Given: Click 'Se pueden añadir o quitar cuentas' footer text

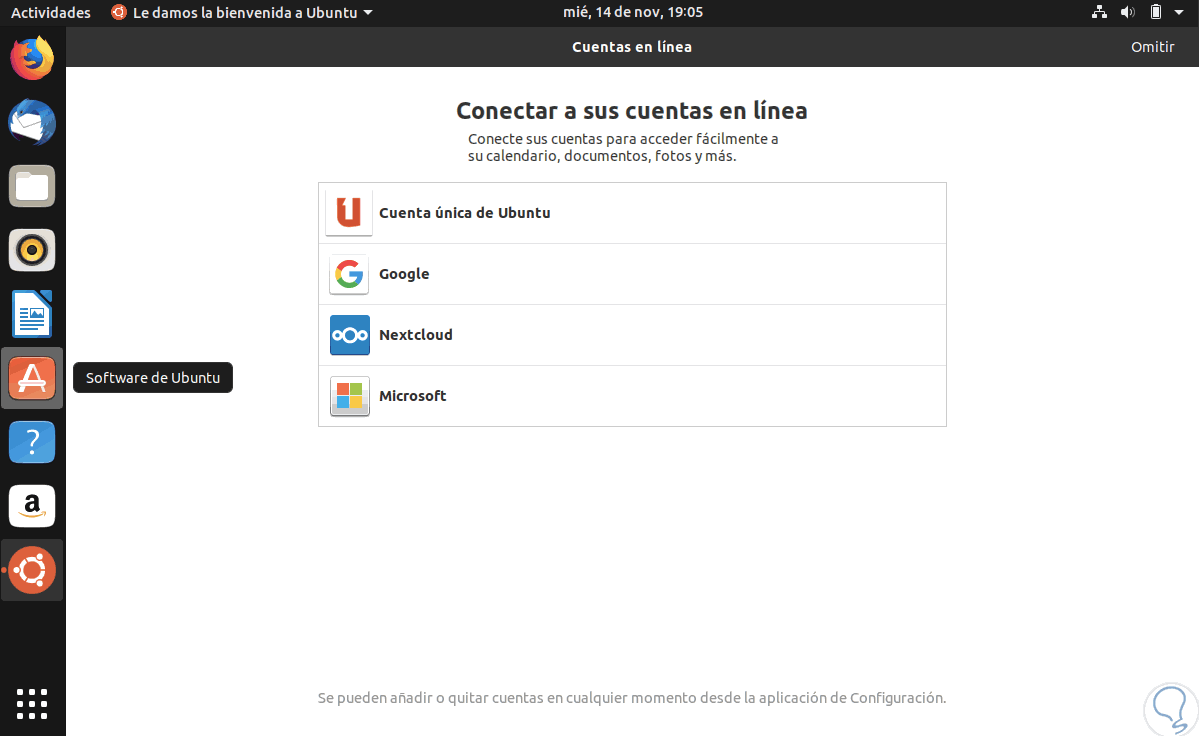Looking at the screenshot, I should pyautogui.click(x=632, y=698).
